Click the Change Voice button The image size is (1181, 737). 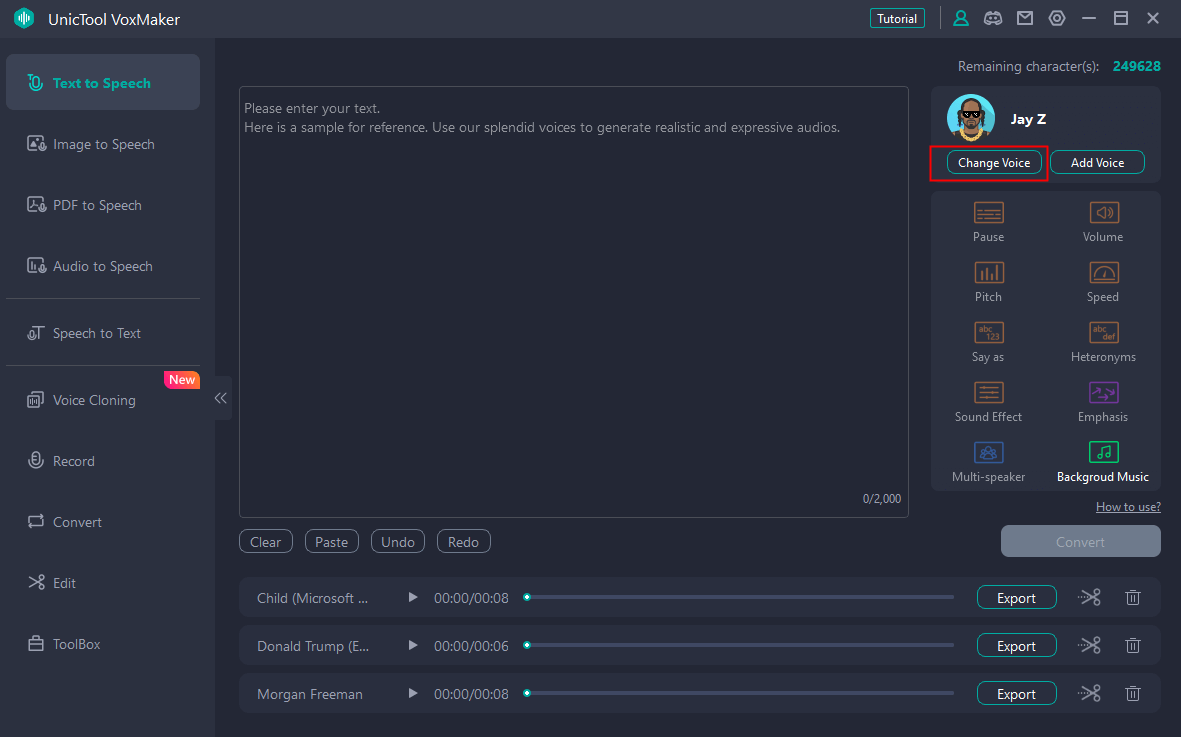[993, 162]
